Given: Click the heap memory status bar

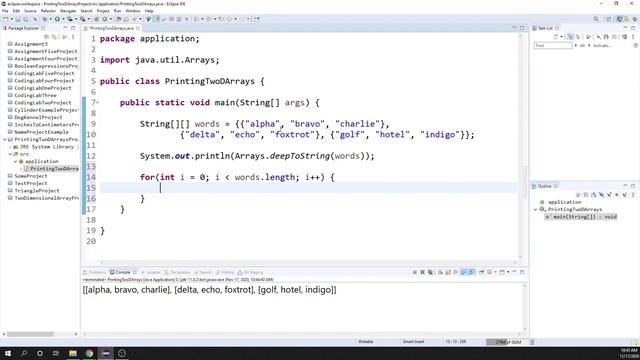Looking at the screenshot, I should (507, 342).
